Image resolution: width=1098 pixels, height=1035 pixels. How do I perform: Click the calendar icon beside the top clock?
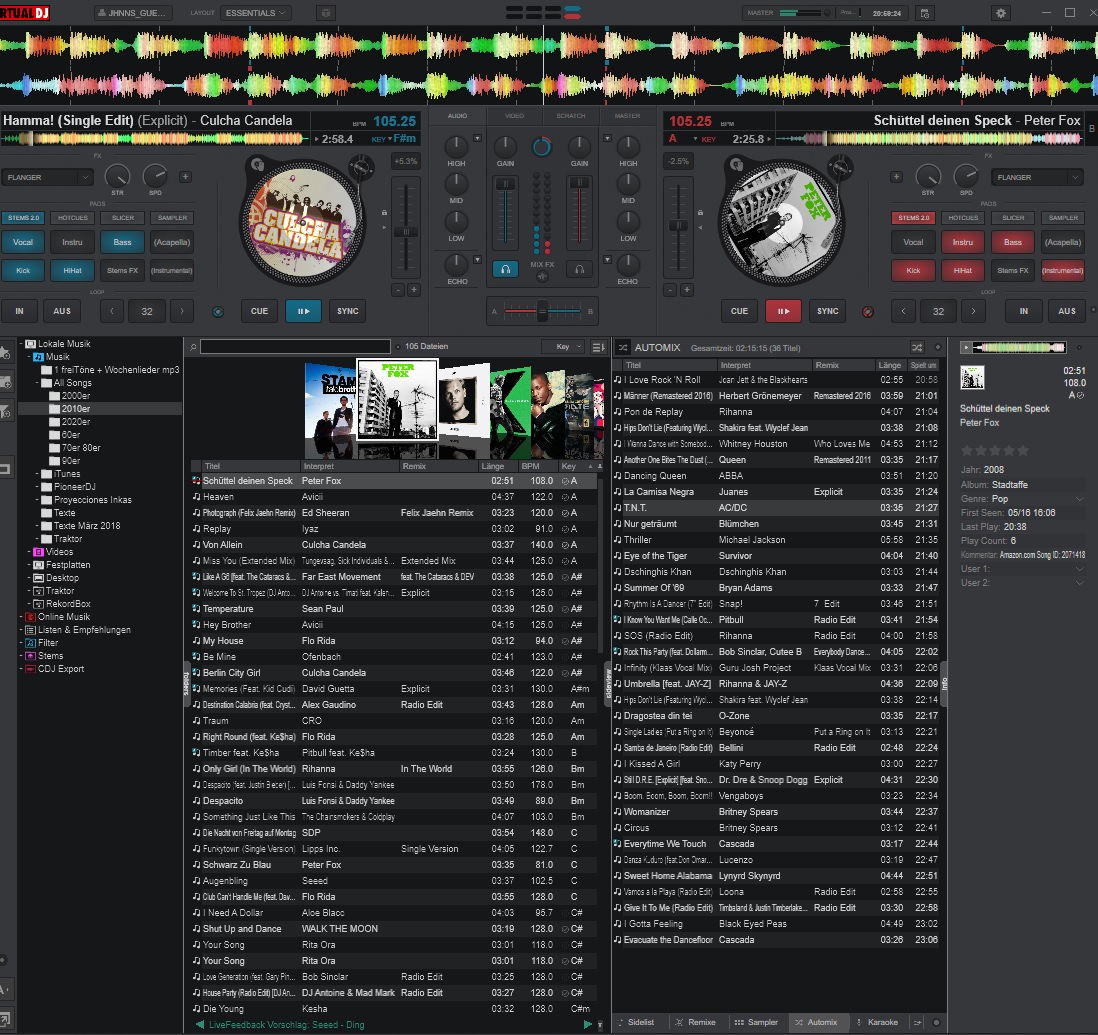pyautogui.click(x=925, y=13)
